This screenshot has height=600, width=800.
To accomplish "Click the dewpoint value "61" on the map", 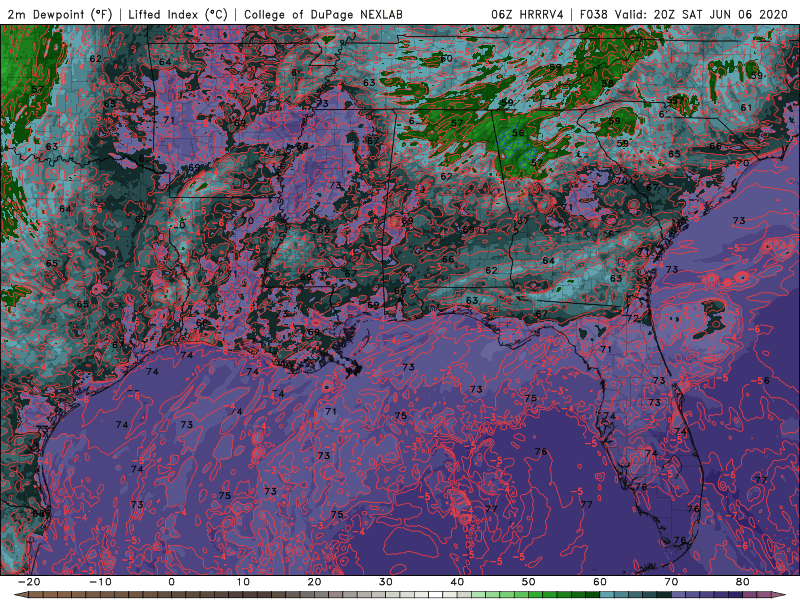I will pyautogui.click(x=746, y=108).
